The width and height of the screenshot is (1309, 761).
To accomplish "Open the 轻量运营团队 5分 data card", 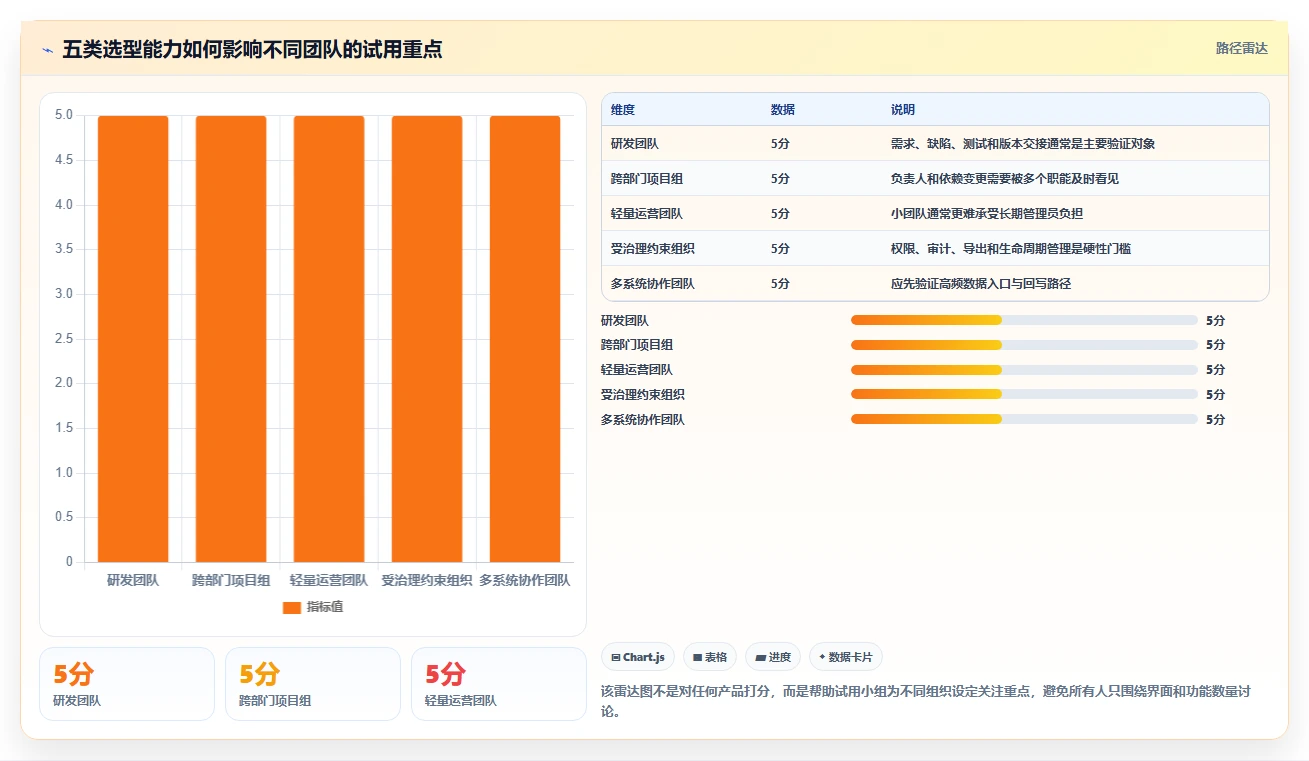I will click(499, 684).
